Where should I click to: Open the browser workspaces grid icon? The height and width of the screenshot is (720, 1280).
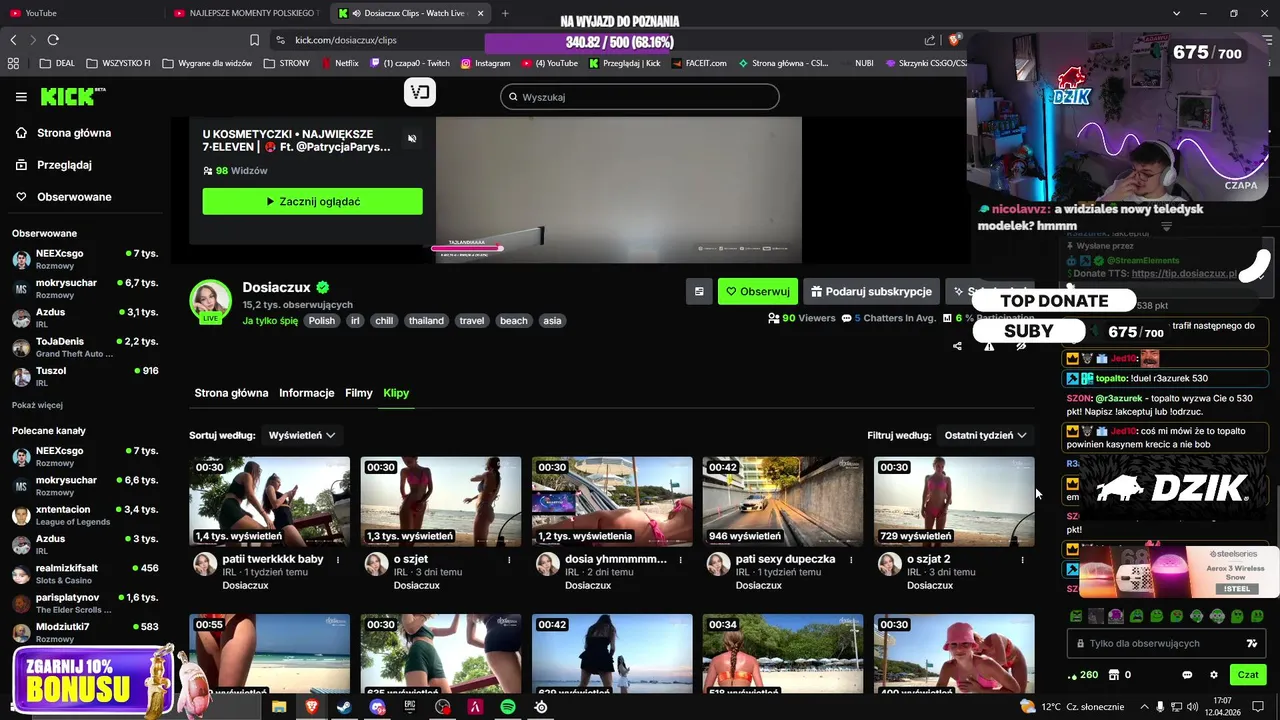coord(13,63)
